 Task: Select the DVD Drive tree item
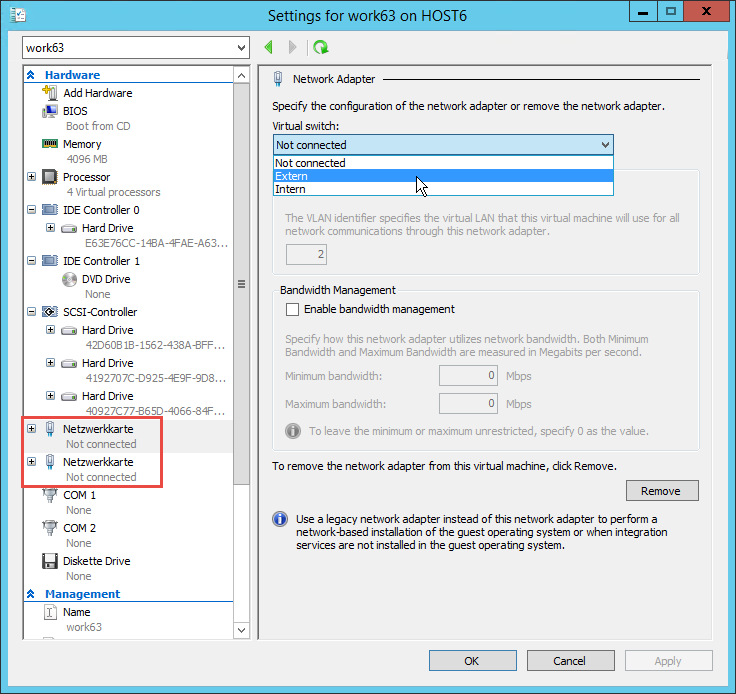[x=106, y=279]
